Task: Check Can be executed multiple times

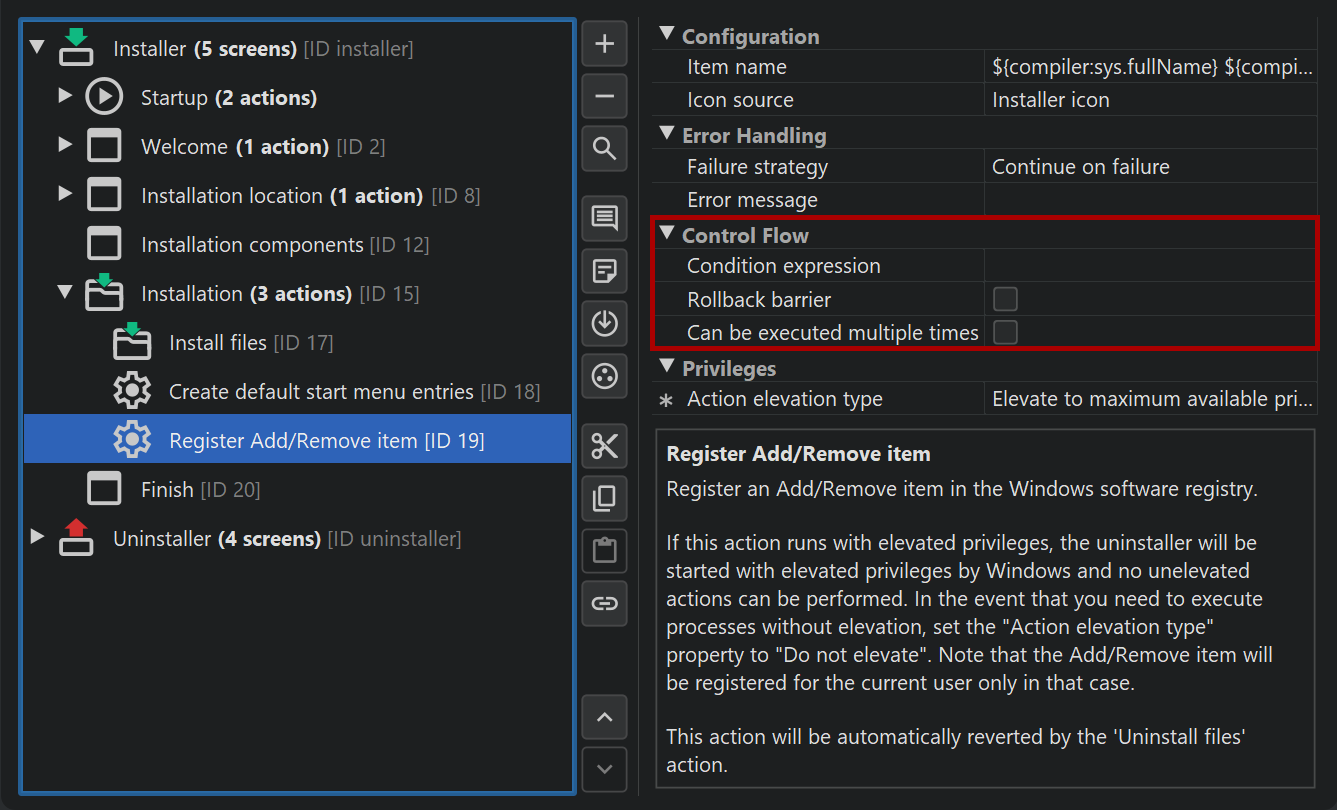Action: click(x=1005, y=332)
